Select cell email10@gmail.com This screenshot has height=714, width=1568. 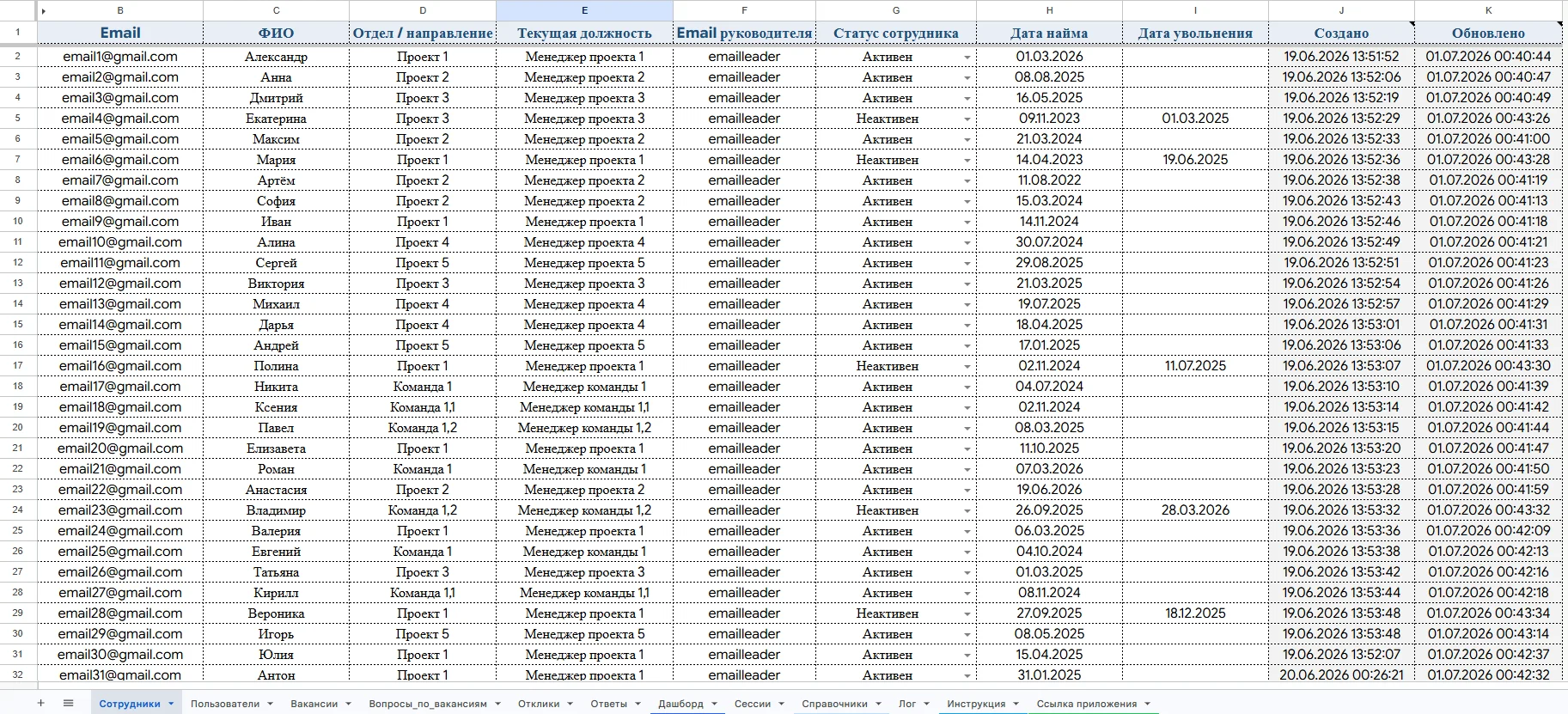coord(120,242)
